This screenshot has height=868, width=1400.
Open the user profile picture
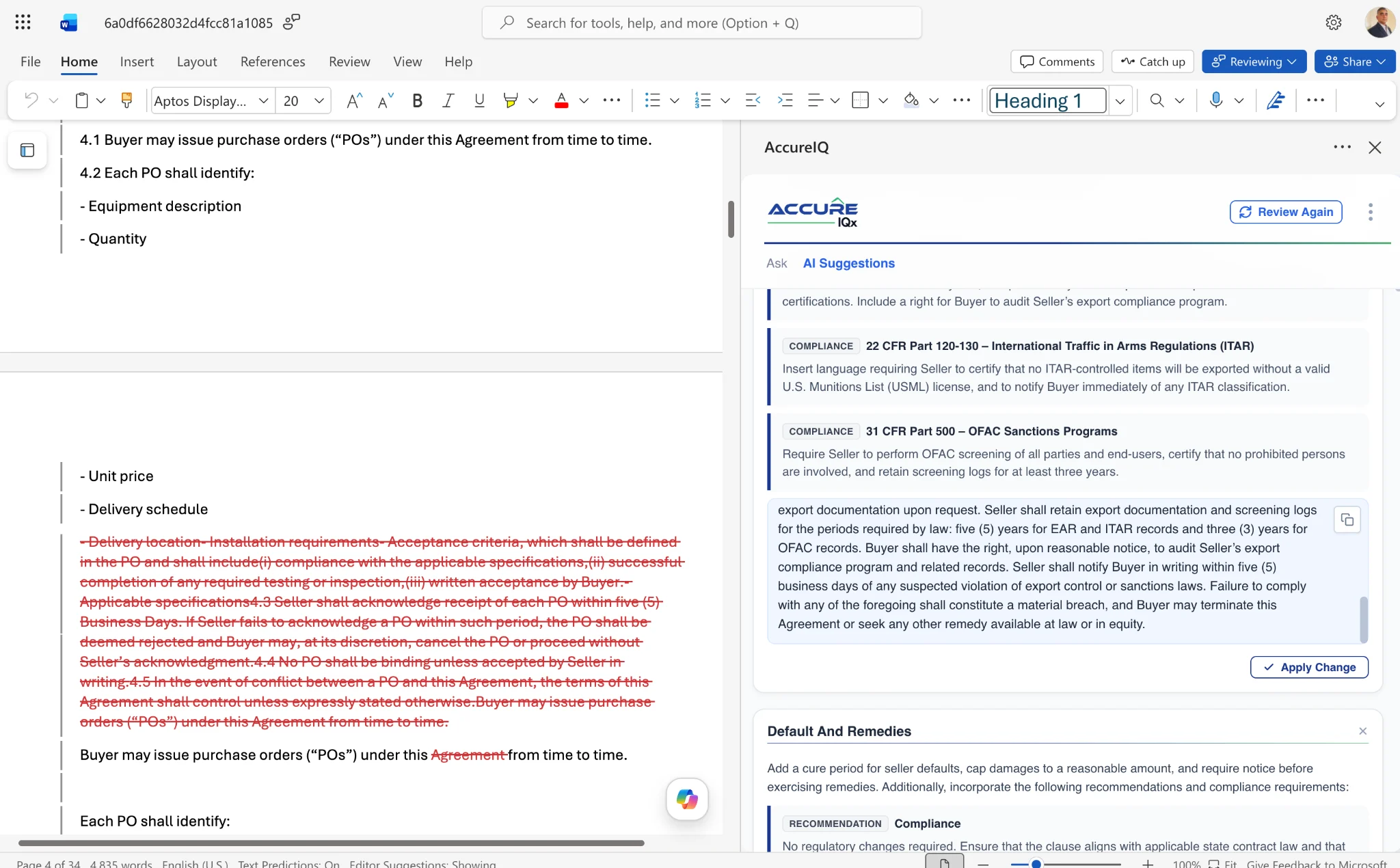point(1379,23)
